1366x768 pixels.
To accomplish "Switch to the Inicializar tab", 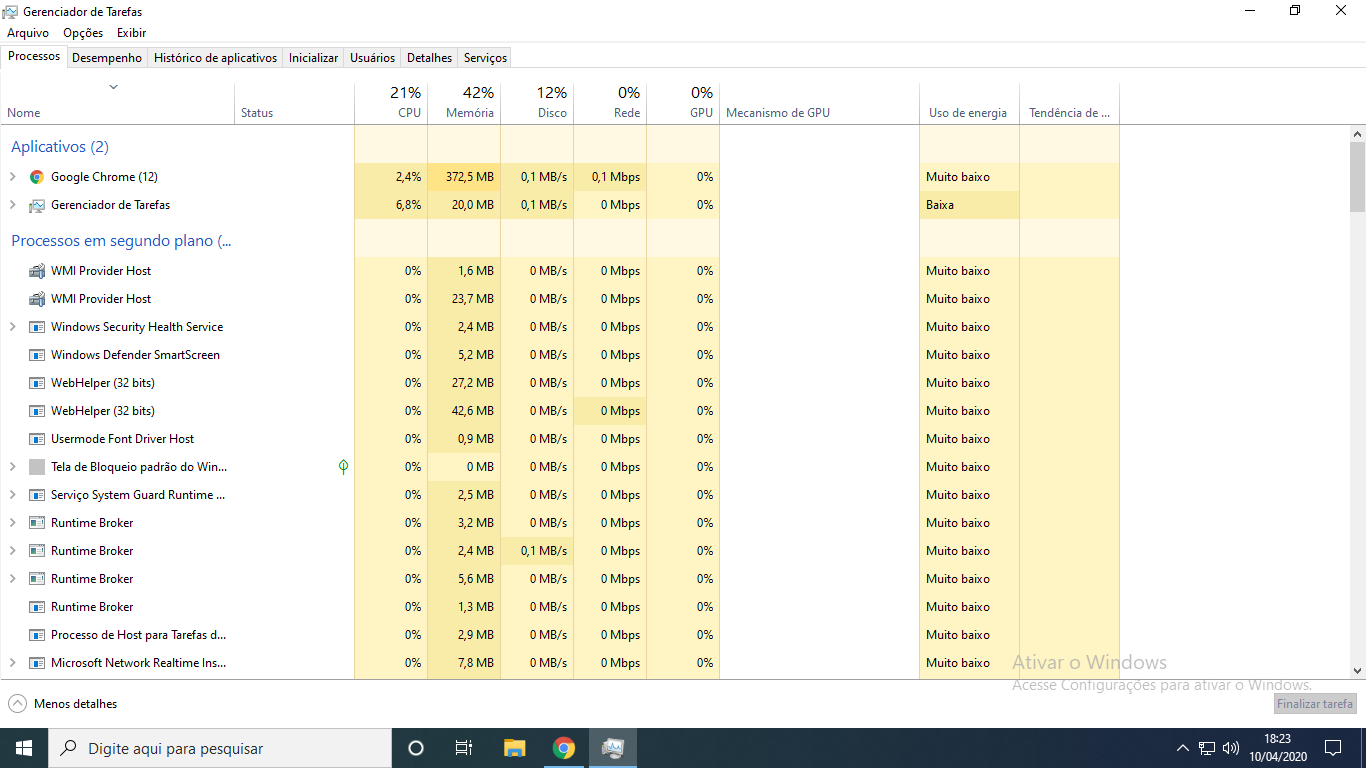I will pyautogui.click(x=313, y=58).
